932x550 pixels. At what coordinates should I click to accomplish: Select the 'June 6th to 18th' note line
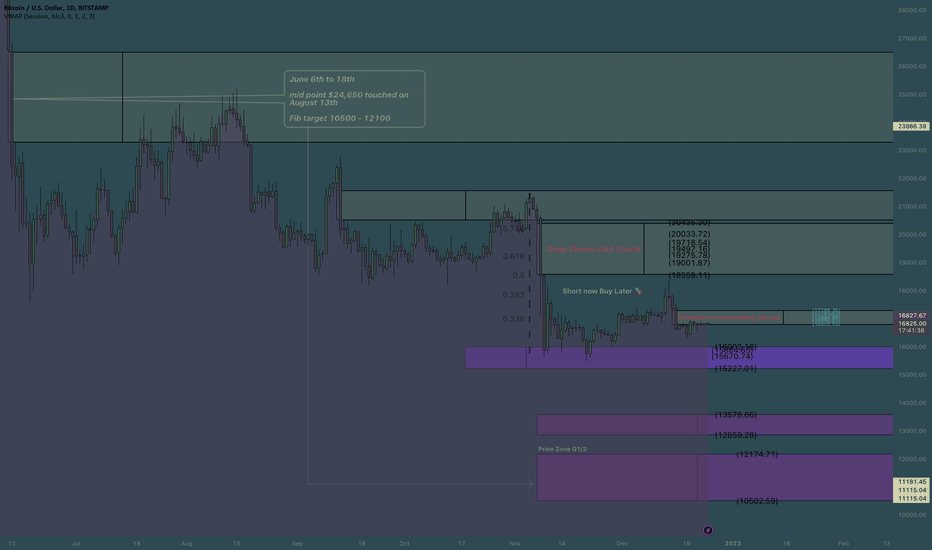[x=322, y=79]
